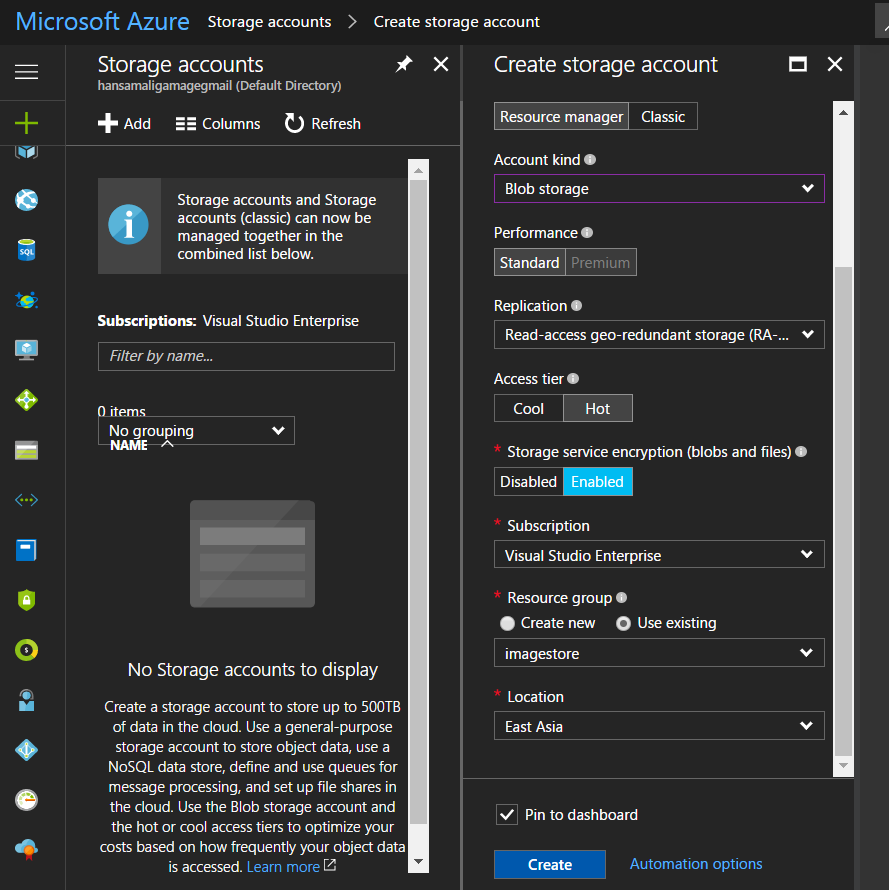Click Create storage account breadcrumb
The image size is (889, 890).
[x=456, y=22]
